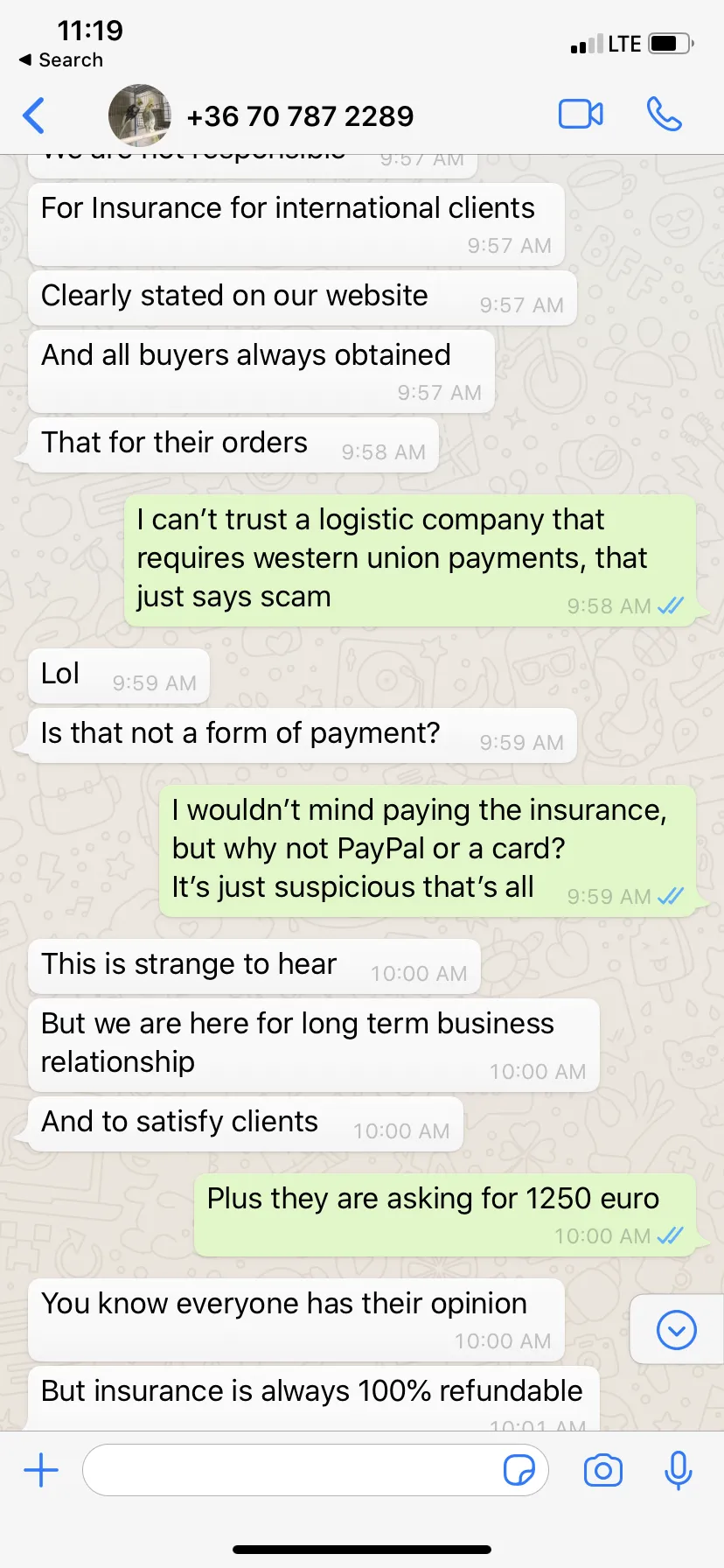724x1568 pixels.
Task: Open the sticker picker in text field
Action: point(519,1470)
